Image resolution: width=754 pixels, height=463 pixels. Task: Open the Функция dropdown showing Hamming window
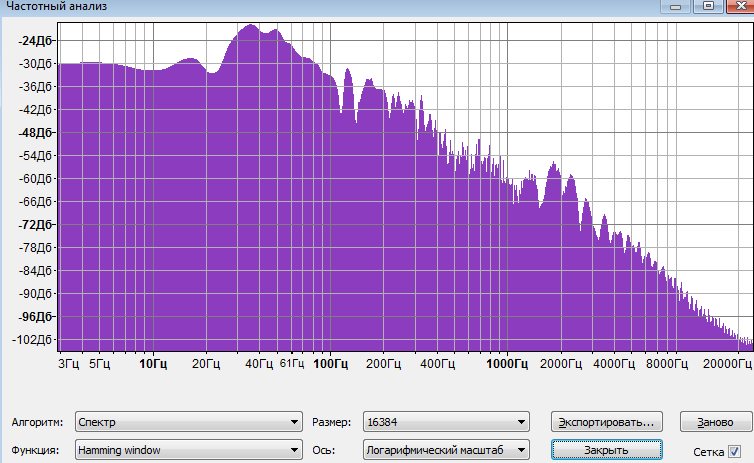188,450
